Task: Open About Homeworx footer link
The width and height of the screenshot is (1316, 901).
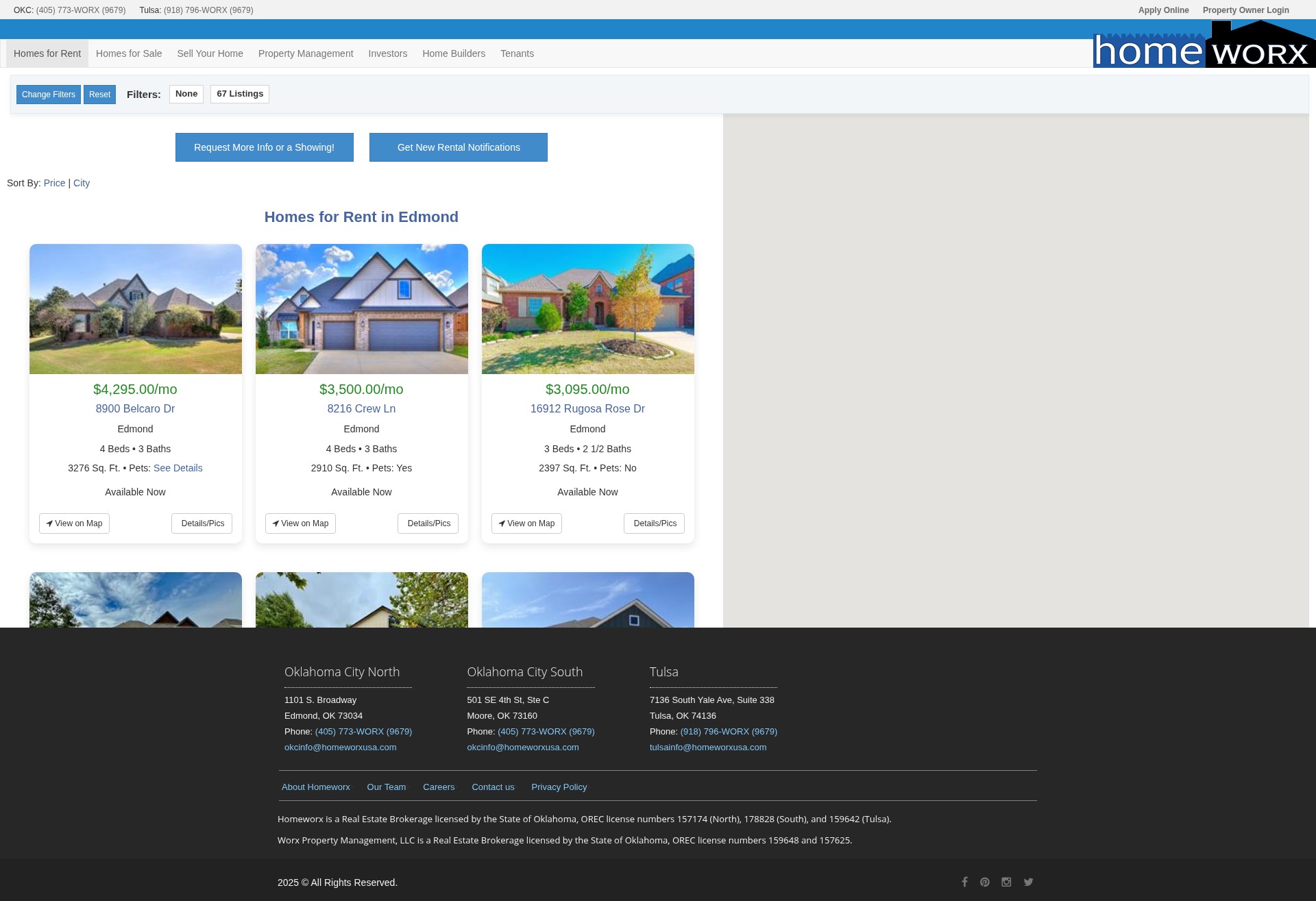Action: [316, 787]
